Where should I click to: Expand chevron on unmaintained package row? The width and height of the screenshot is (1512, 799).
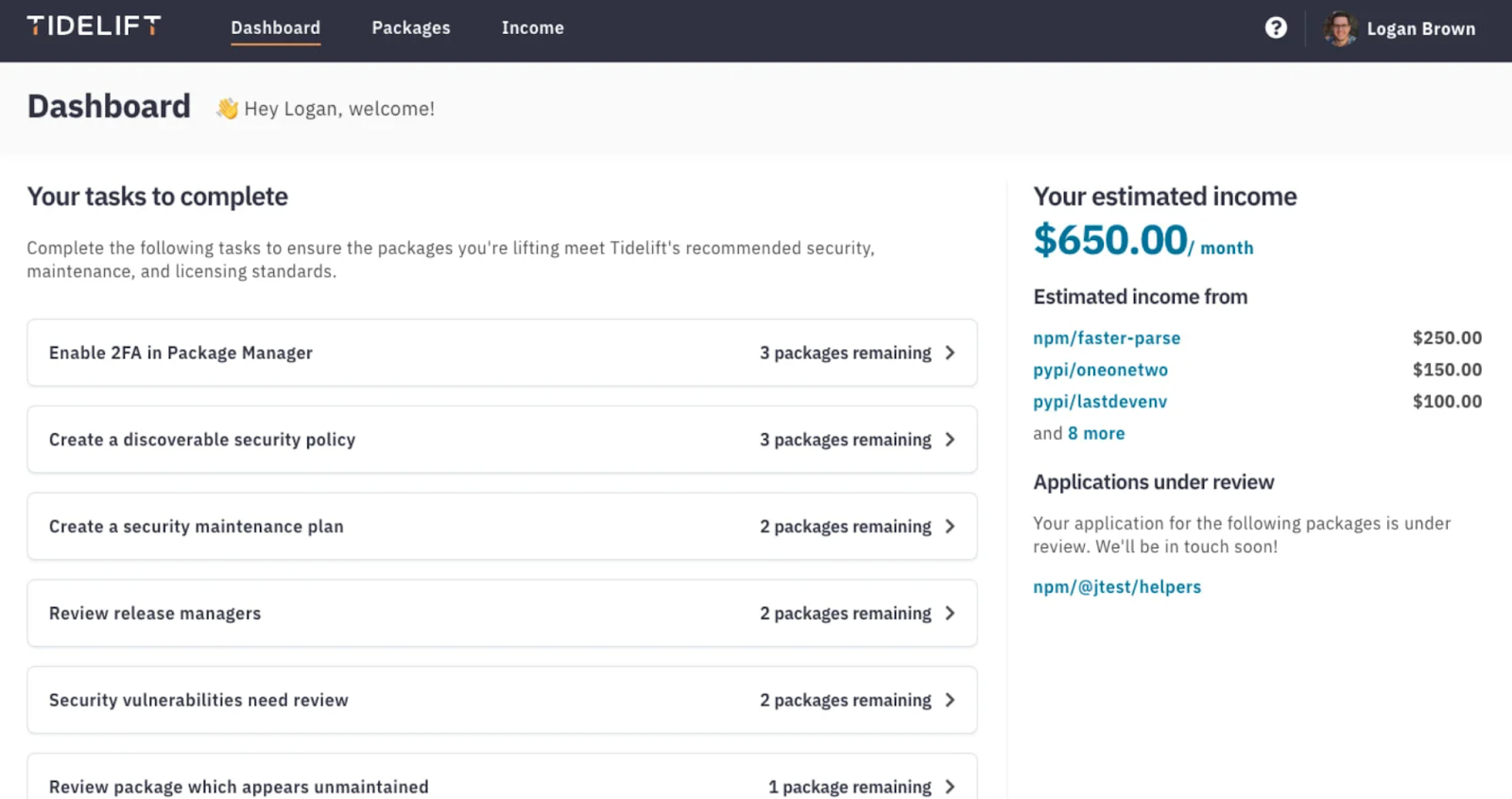[x=950, y=787]
